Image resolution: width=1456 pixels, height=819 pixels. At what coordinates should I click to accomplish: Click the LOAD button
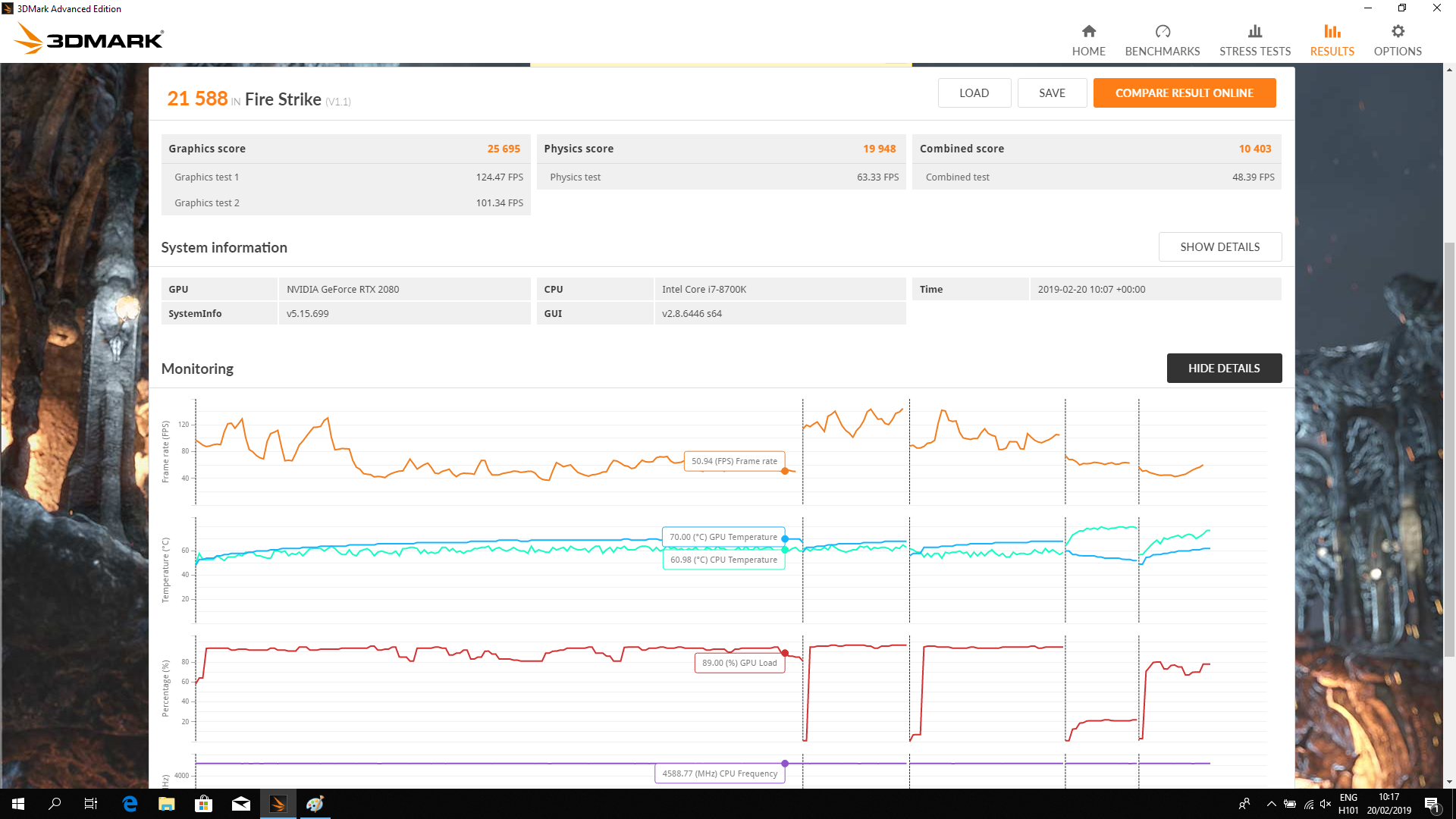pyautogui.click(x=974, y=93)
